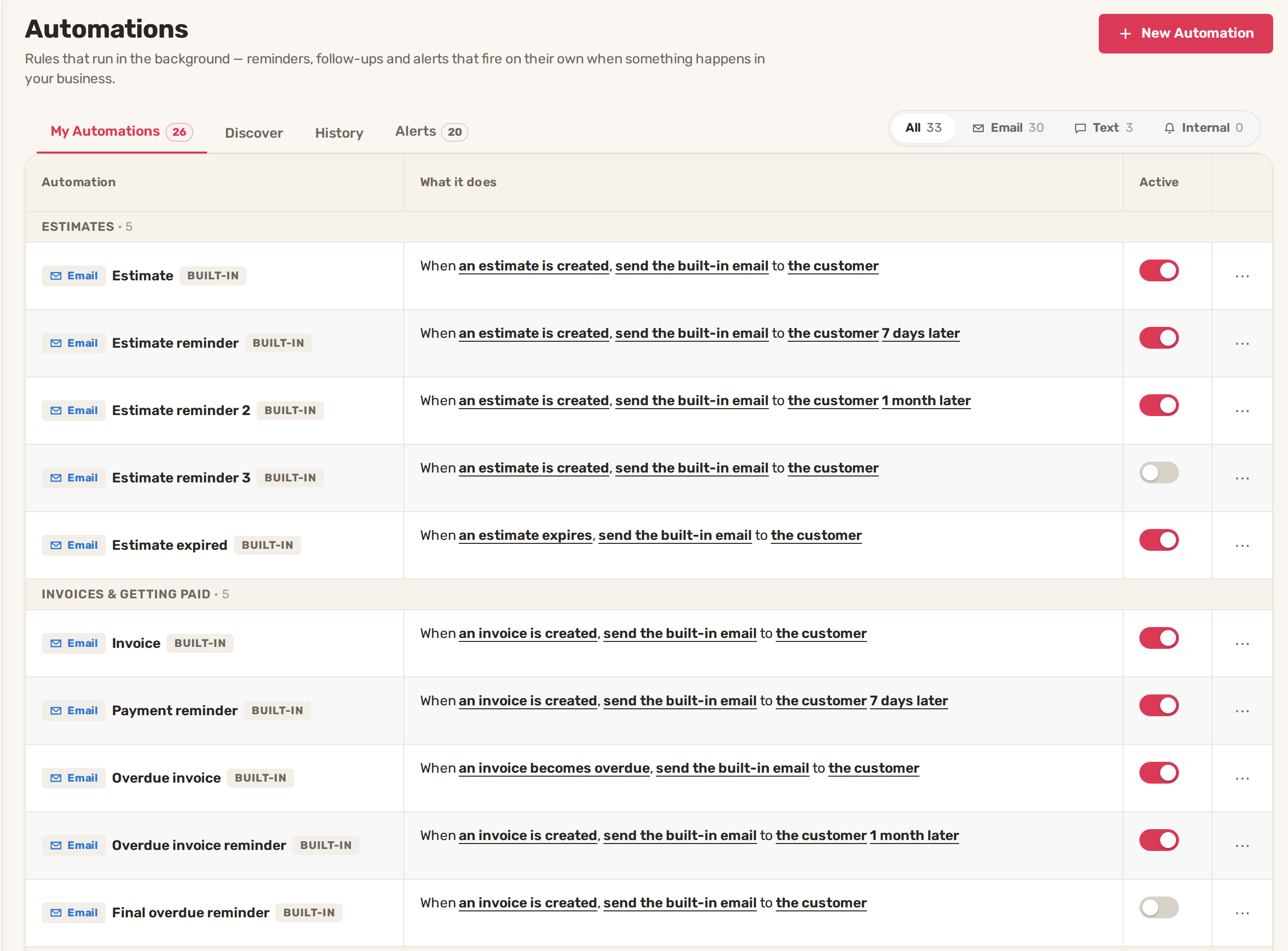Turn off Estimate reminder toggle
The image size is (1288, 951).
click(1158, 338)
